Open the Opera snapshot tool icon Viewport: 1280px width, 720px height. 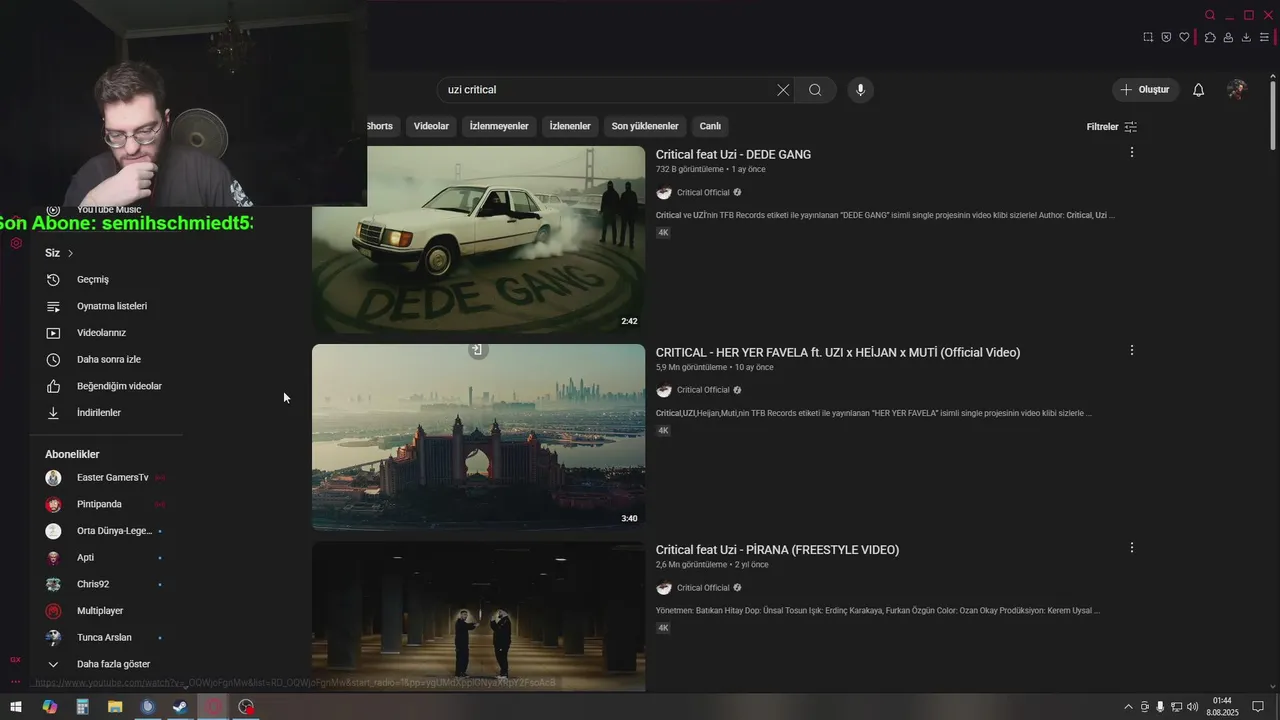[x=1148, y=37]
